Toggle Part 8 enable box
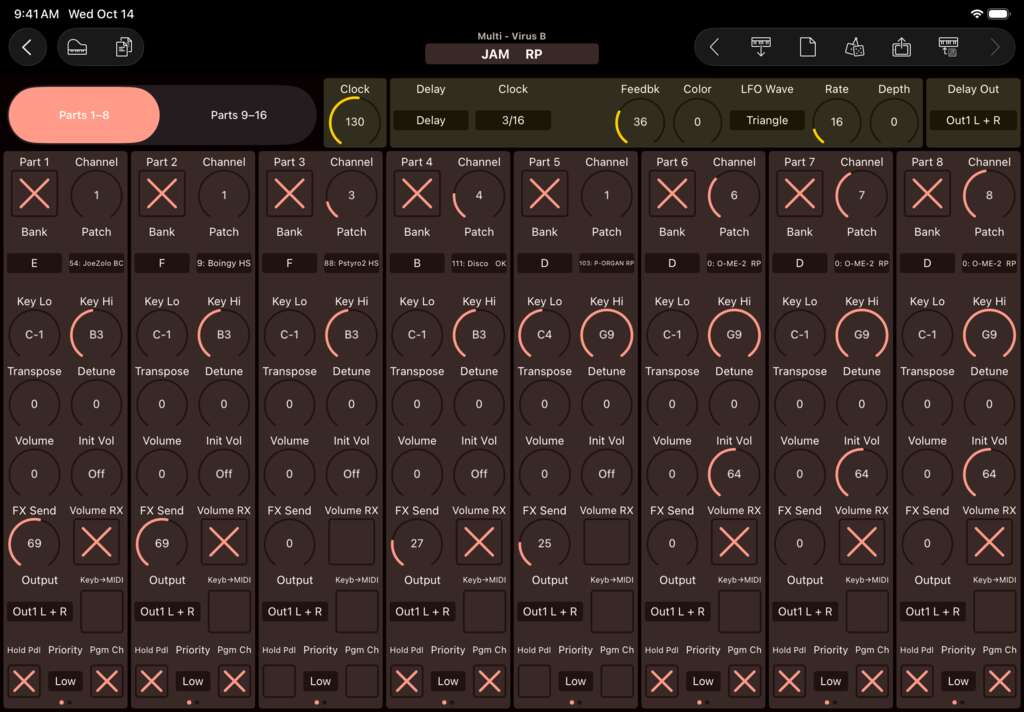The image size is (1024, 712). click(x=927, y=194)
